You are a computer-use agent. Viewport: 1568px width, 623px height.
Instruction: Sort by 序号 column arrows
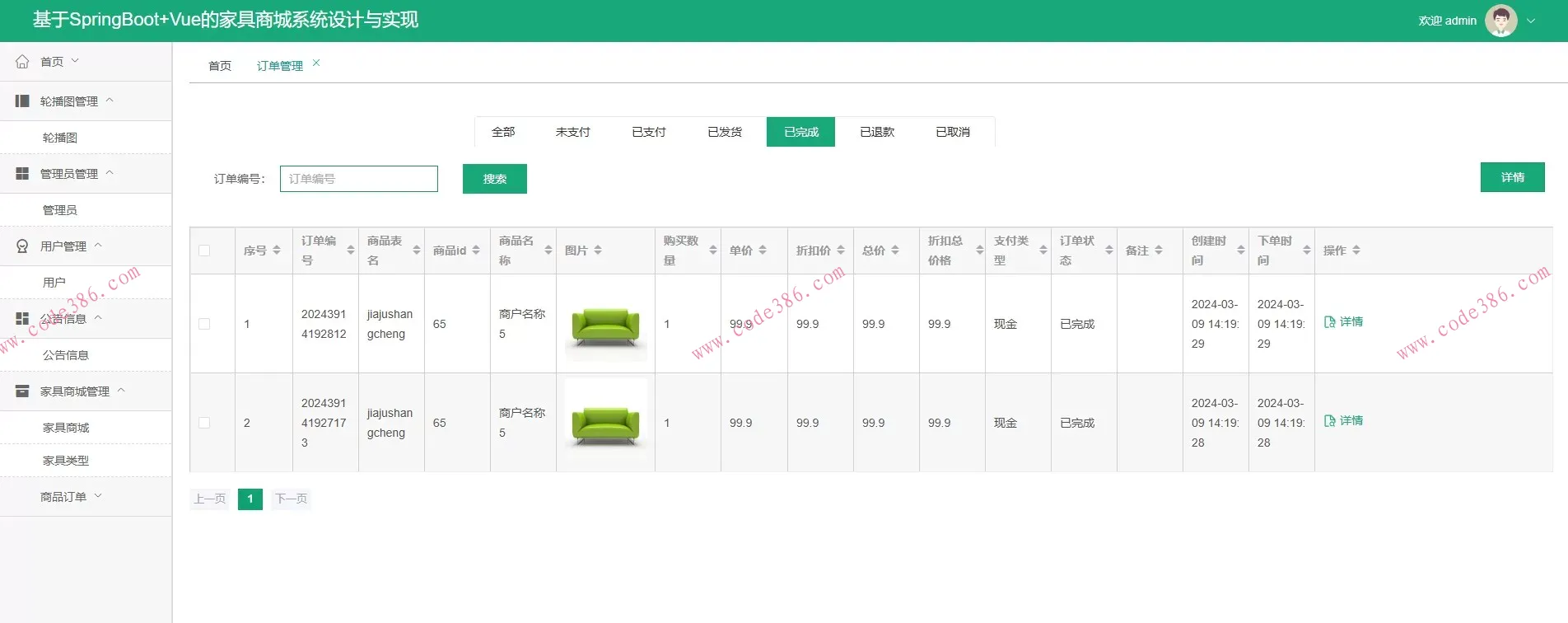[277, 250]
